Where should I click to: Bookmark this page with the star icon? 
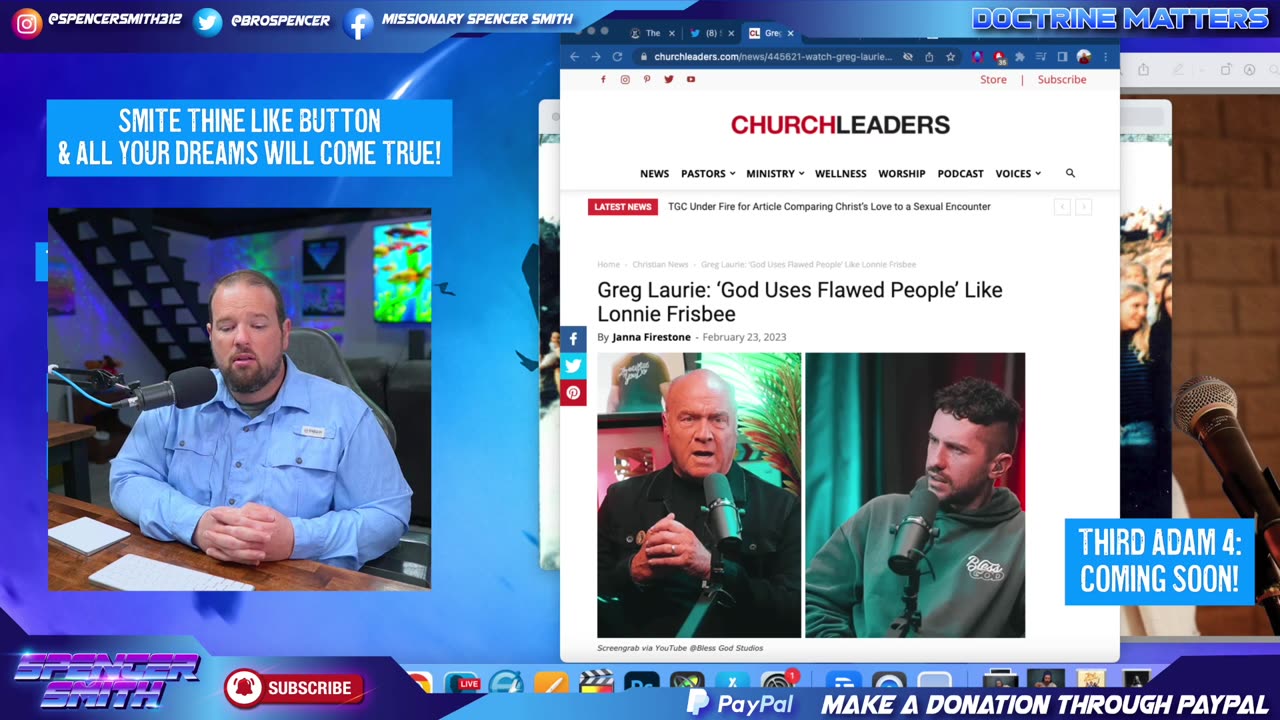950,57
